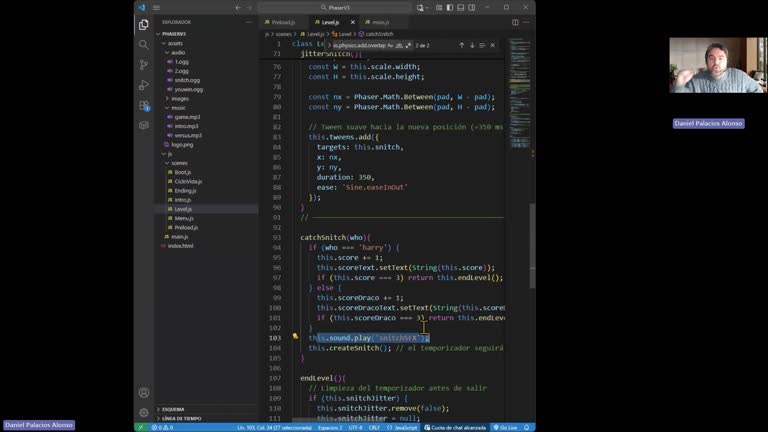Open errors and warnings count in the status bar
This screenshot has height=432, width=768.
[162, 428]
